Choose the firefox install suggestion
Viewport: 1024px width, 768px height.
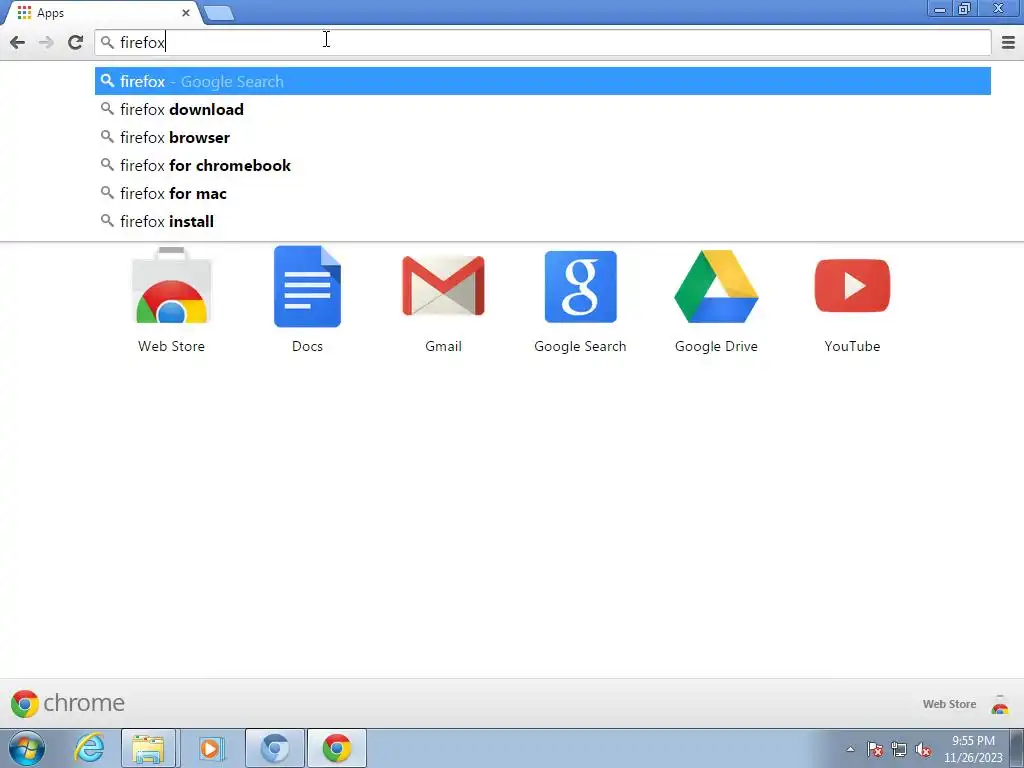[543, 221]
